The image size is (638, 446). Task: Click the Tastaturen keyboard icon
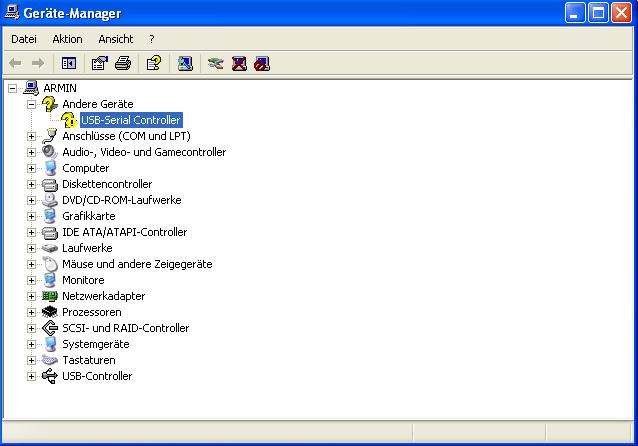coord(50,360)
